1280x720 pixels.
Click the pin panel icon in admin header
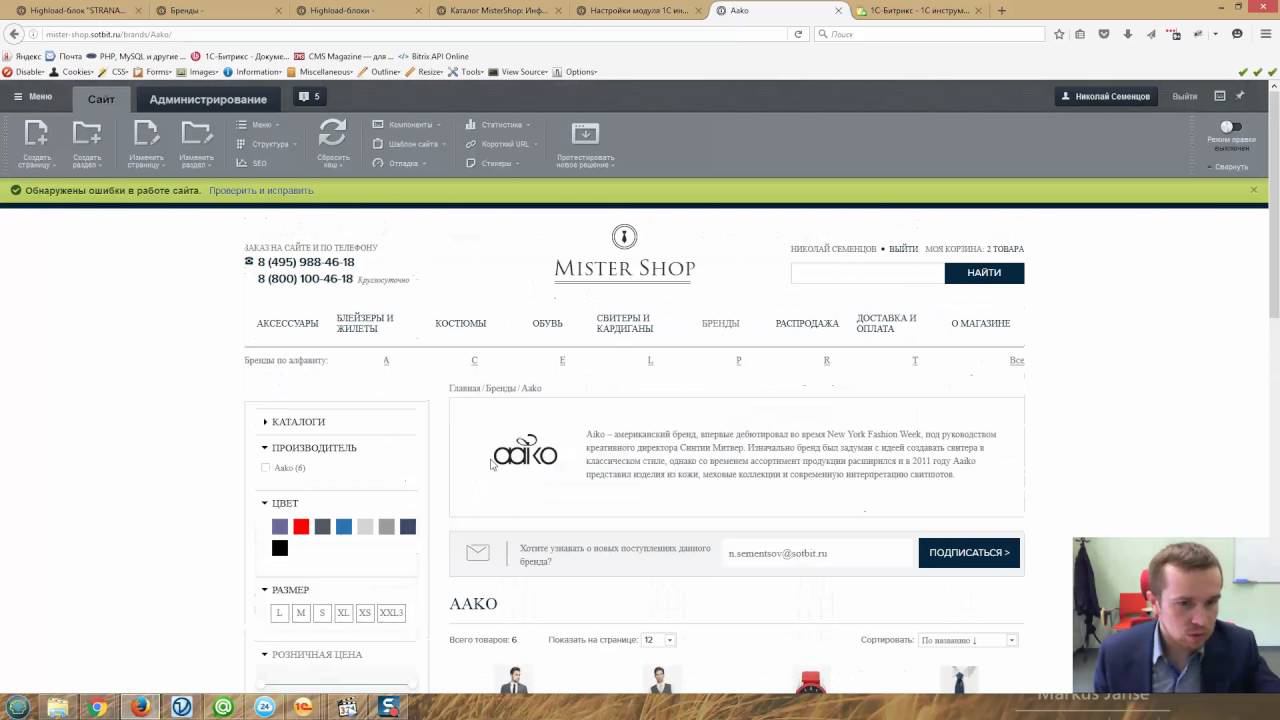pyautogui.click(x=1240, y=96)
